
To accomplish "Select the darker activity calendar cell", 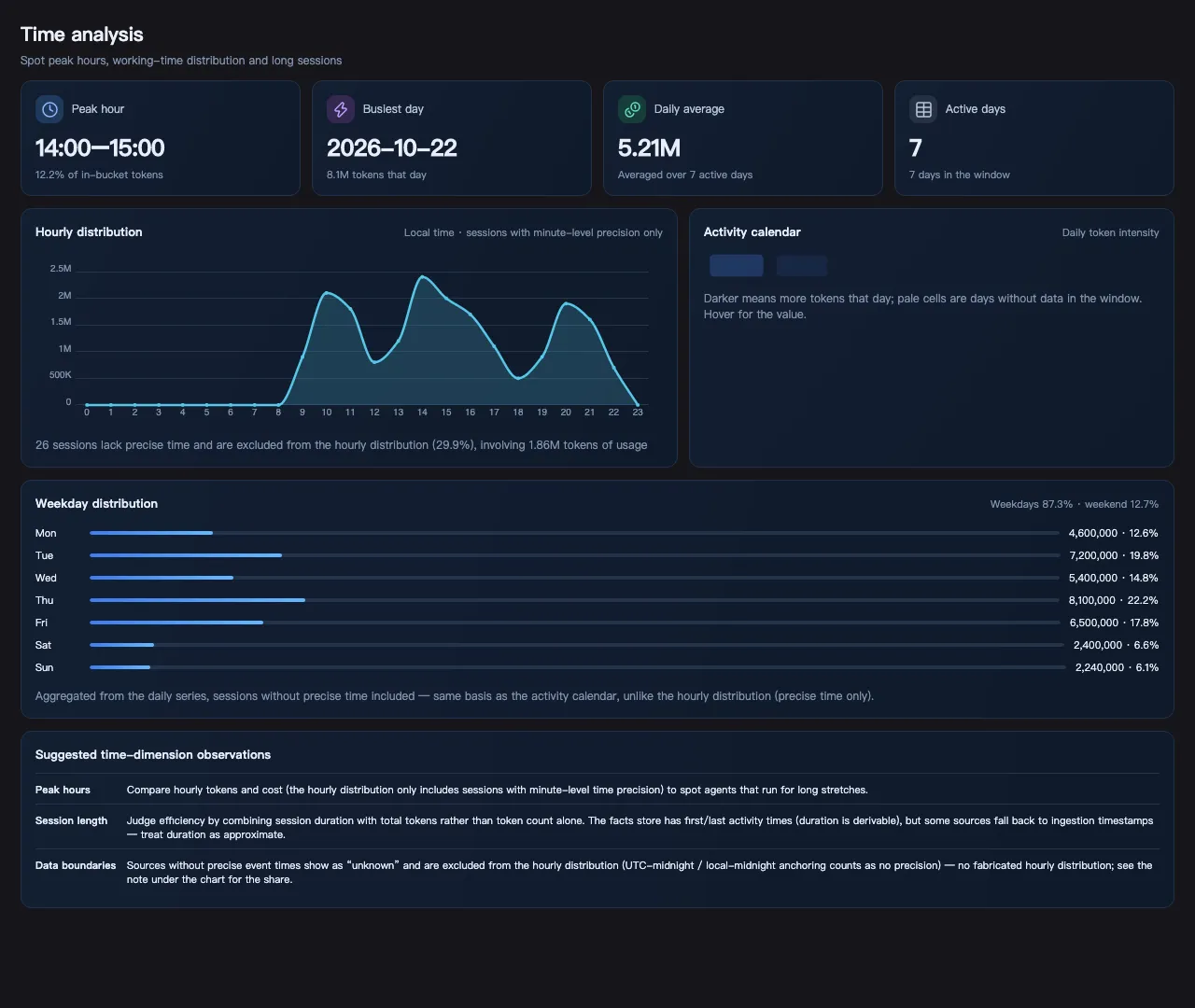I will (737, 265).
